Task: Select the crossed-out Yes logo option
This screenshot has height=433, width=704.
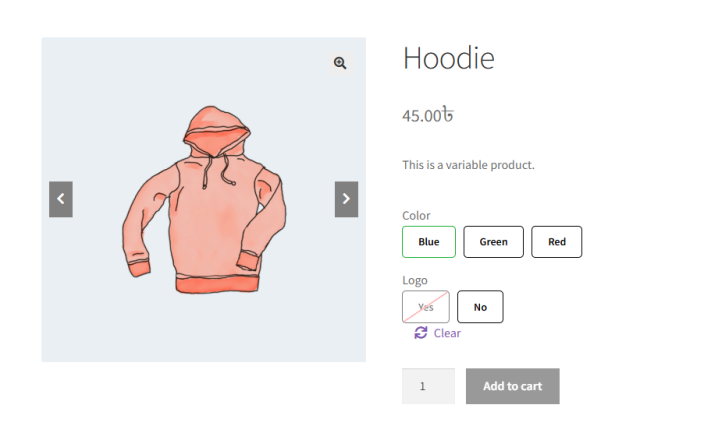Action: click(426, 307)
